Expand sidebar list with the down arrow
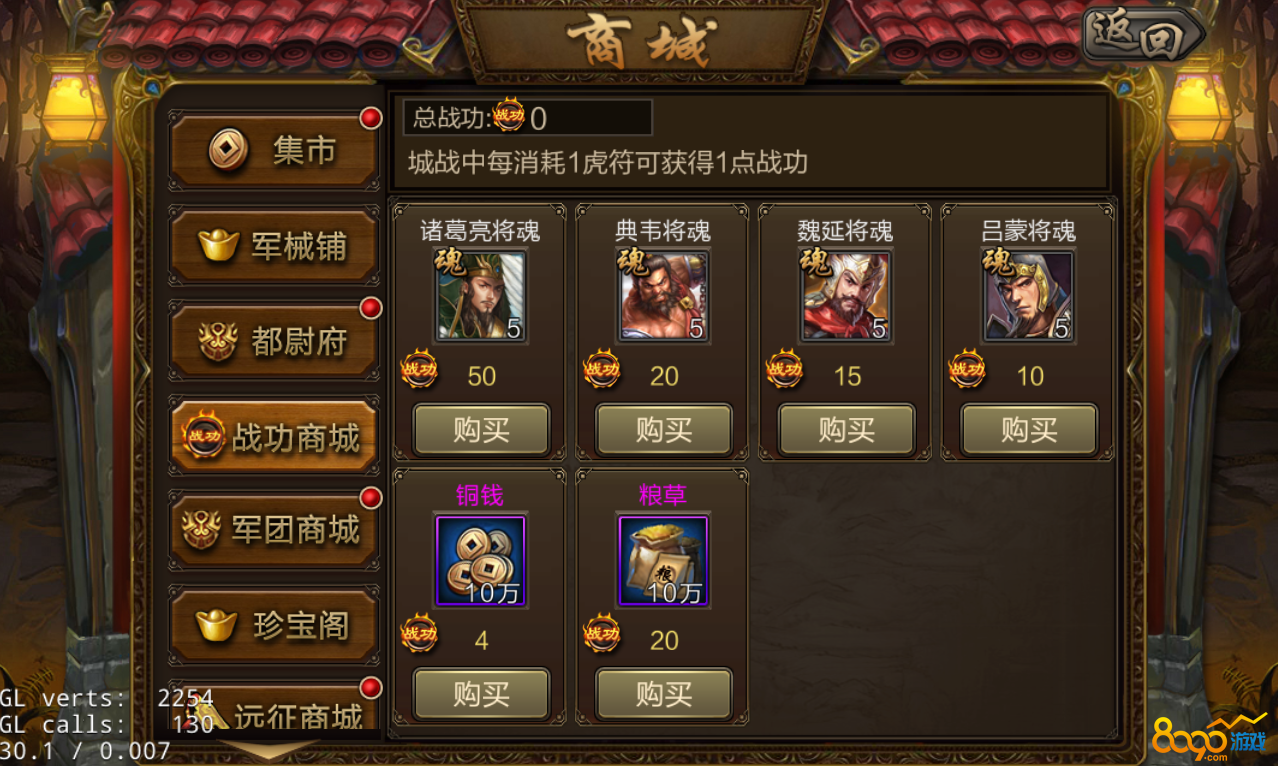This screenshot has height=766, width=1278. [268, 749]
